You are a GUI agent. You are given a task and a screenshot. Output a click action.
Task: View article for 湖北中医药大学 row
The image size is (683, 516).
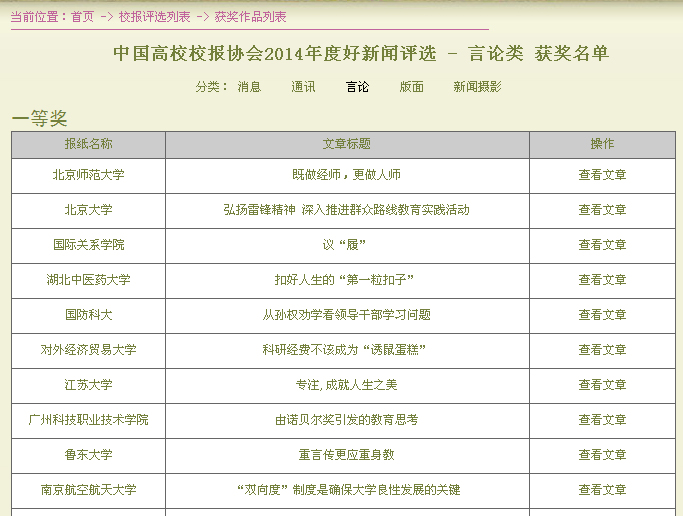tap(602, 280)
